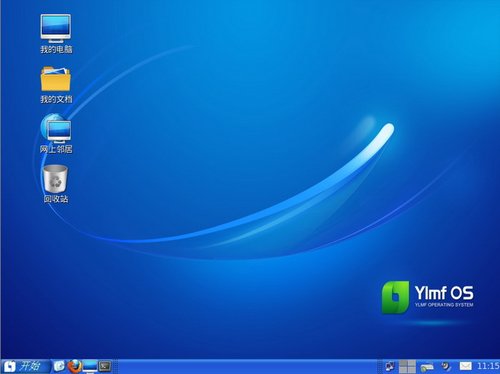Select the 网上邻居 network icon
The image size is (500, 374).
56,134
